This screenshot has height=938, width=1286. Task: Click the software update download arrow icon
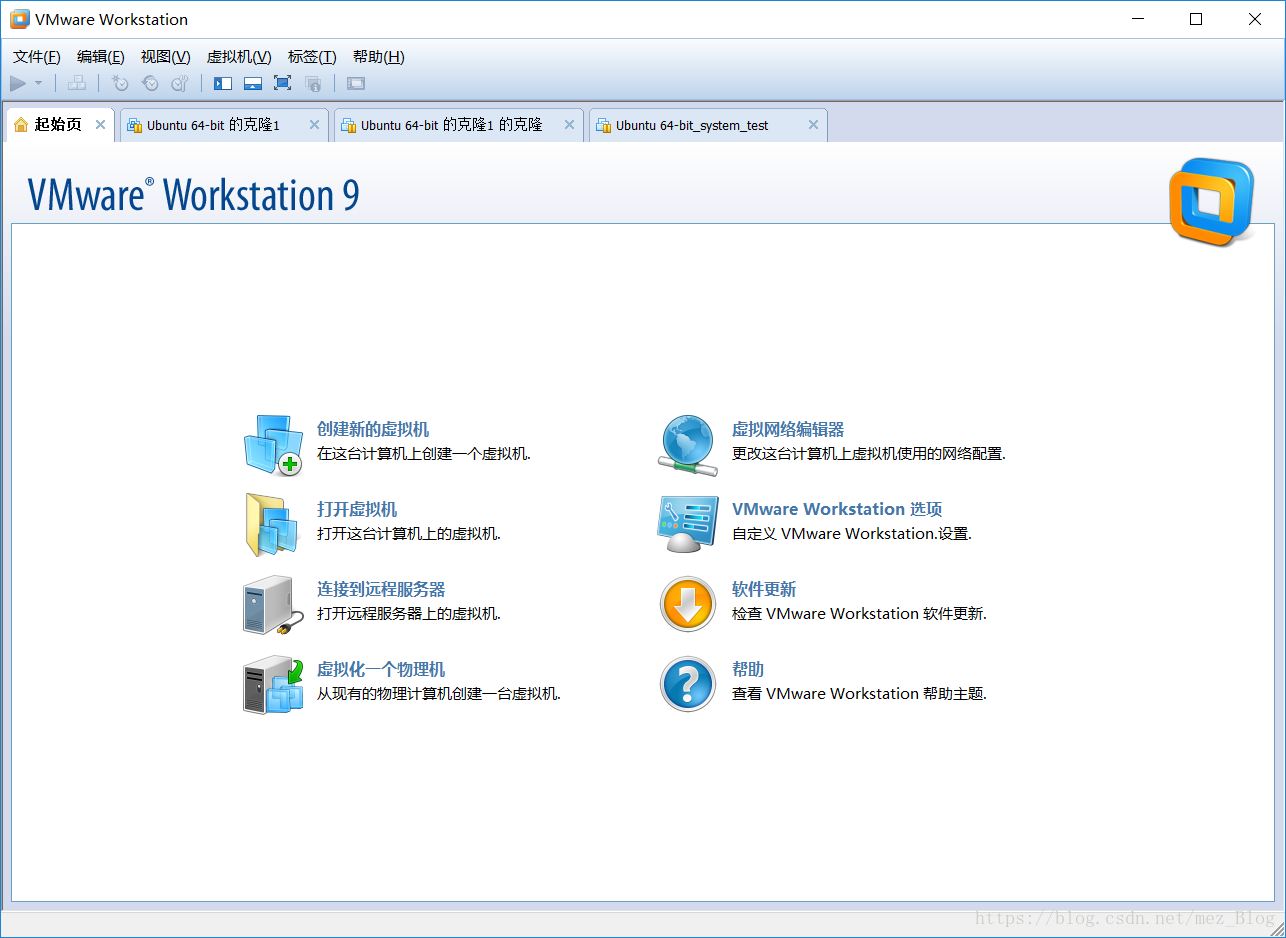pos(688,605)
